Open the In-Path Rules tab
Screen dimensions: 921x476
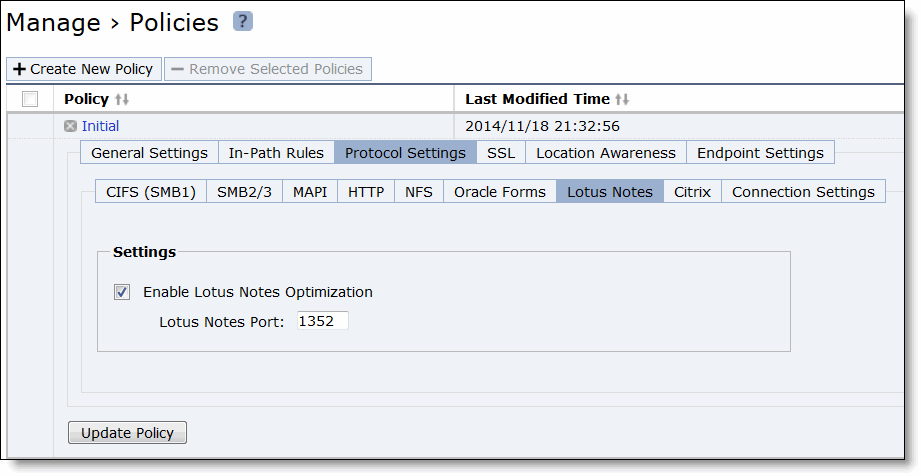pos(276,153)
